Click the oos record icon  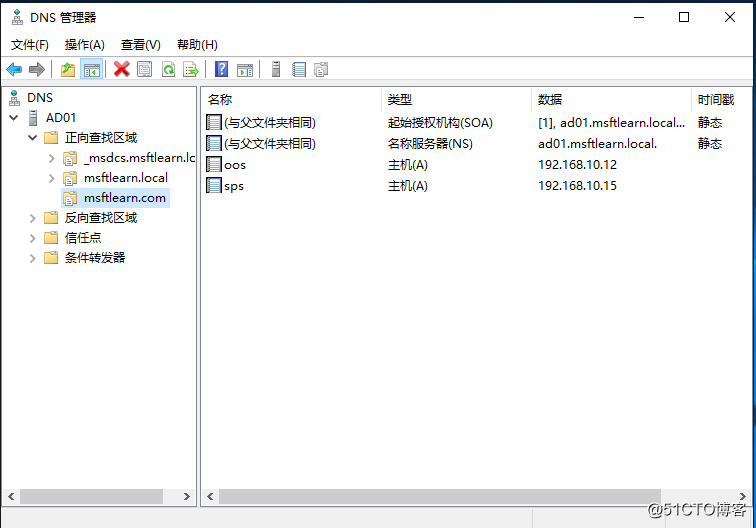pyautogui.click(x=214, y=164)
